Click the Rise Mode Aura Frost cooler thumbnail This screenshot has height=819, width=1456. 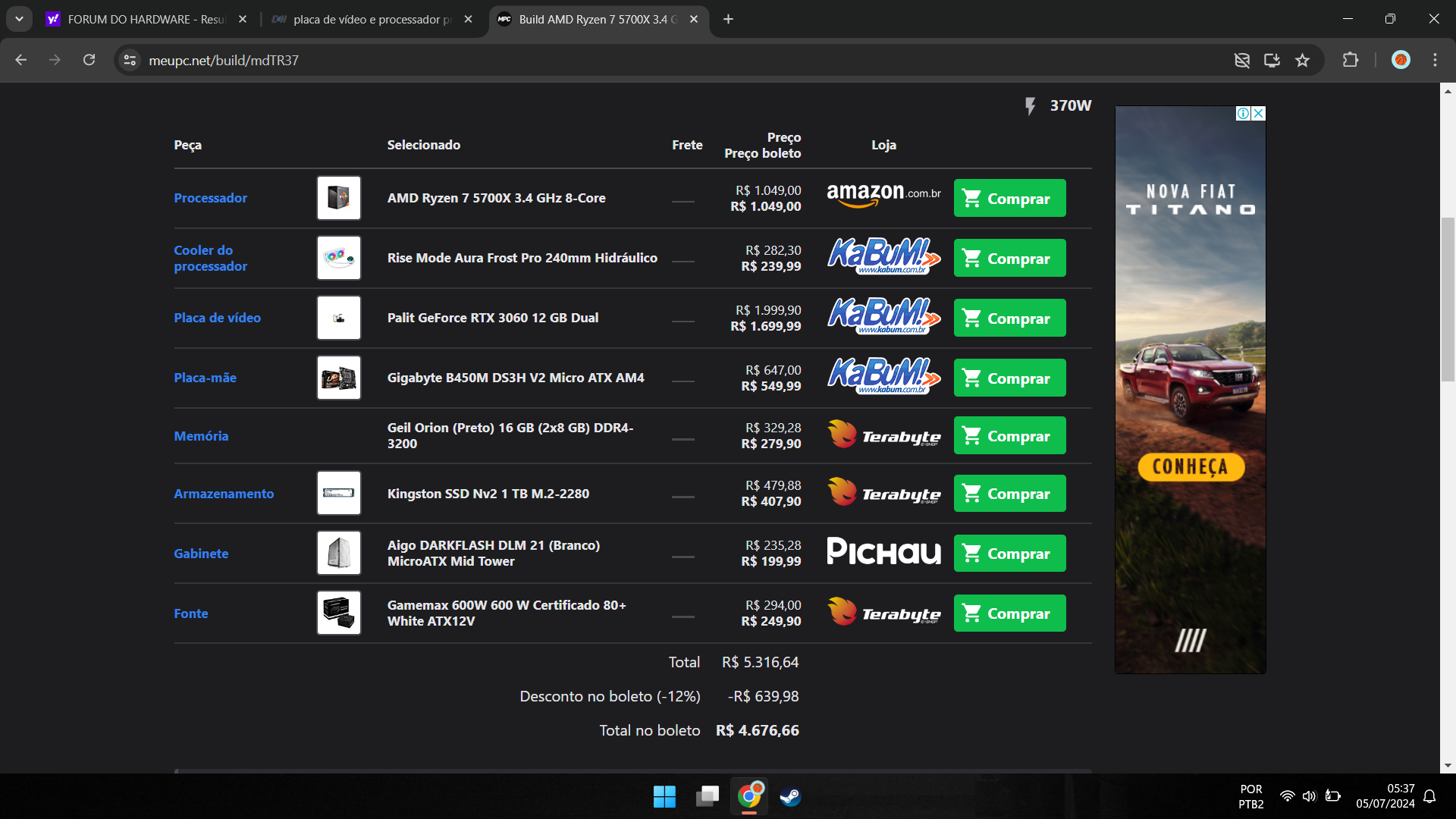[339, 258]
